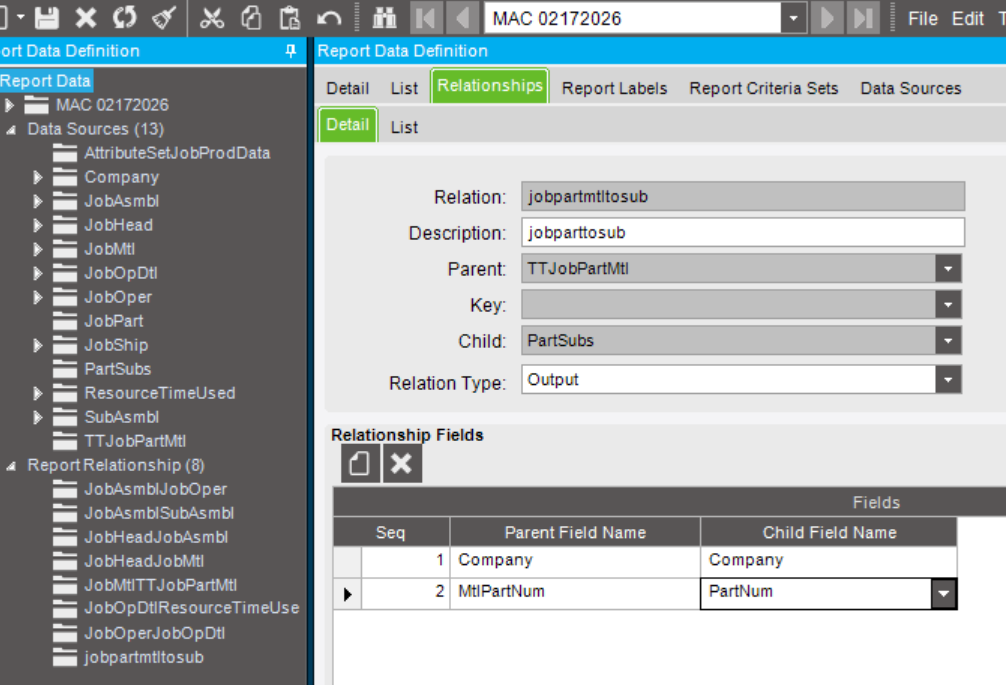Expand the ResourceTimeUsed tree node
Viewport: 1006px width, 685px height.
coord(37,393)
